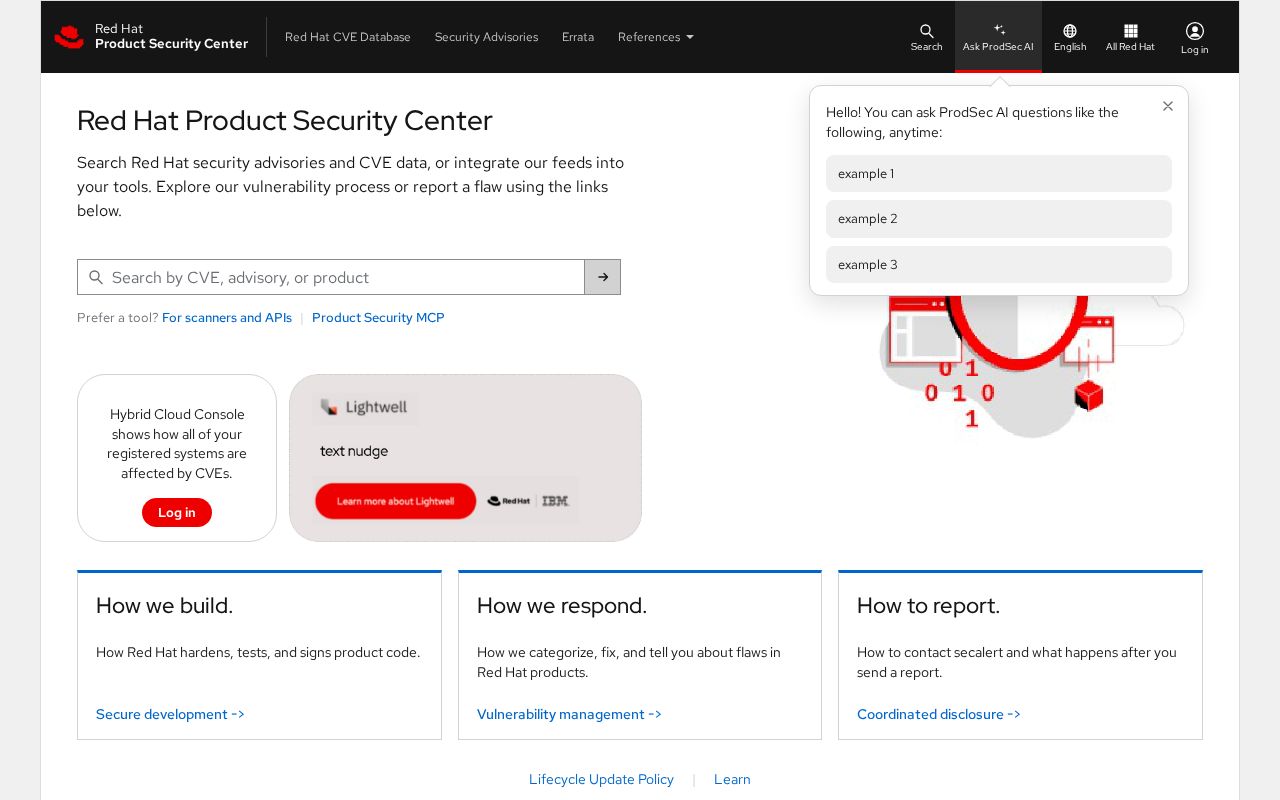Open the Errata navigation item
This screenshot has height=800, width=1280.
click(x=578, y=37)
